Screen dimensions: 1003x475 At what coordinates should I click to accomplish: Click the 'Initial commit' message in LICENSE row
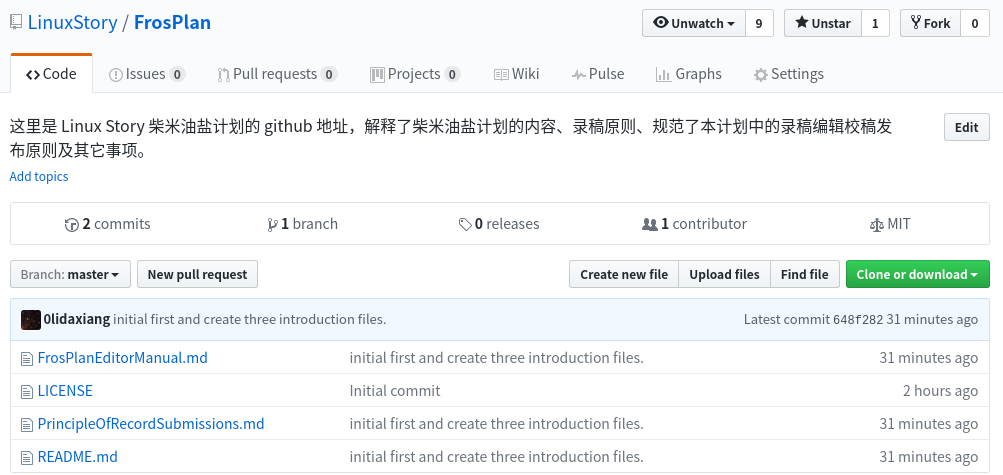395,391
